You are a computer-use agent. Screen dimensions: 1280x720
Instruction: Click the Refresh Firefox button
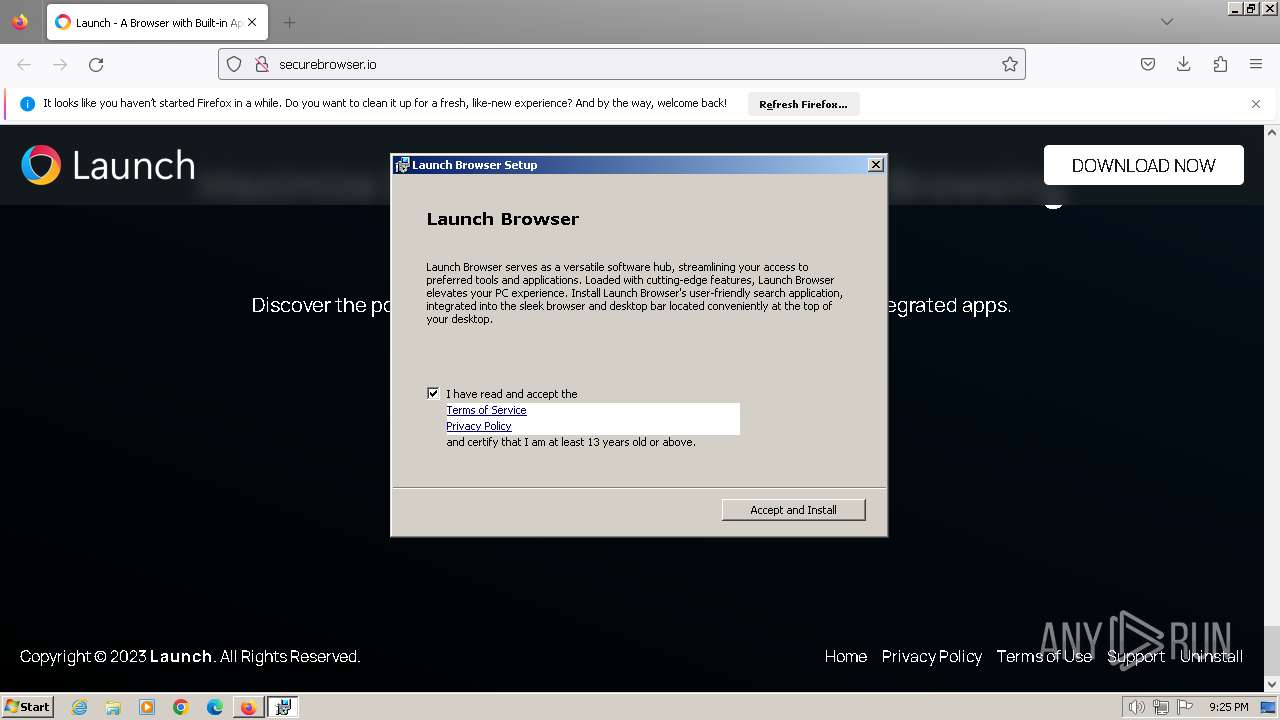(803, 104)
